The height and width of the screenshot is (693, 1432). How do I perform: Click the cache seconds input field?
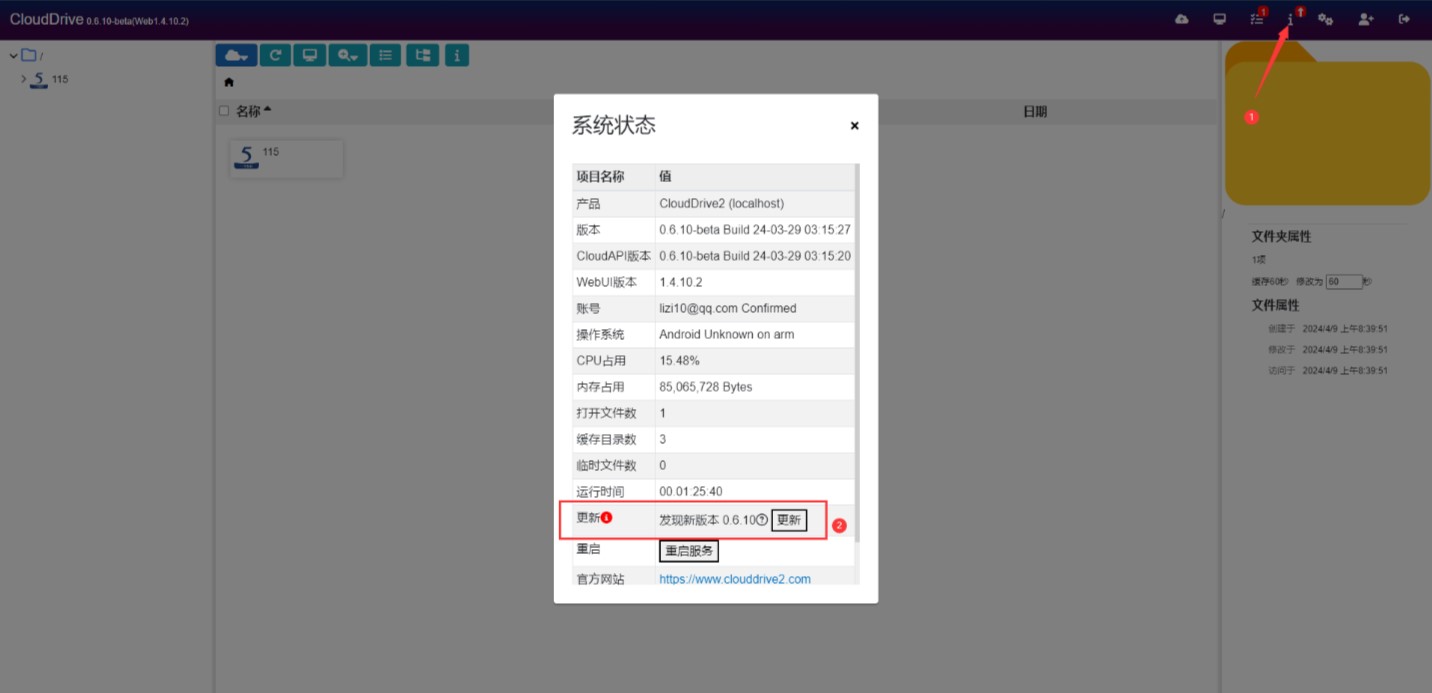pyautogui.click(x=1343, y=282)
